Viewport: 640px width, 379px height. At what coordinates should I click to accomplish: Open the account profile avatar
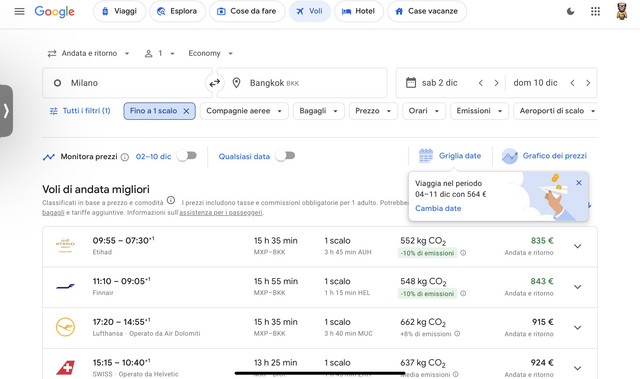[x=621, y=11]
